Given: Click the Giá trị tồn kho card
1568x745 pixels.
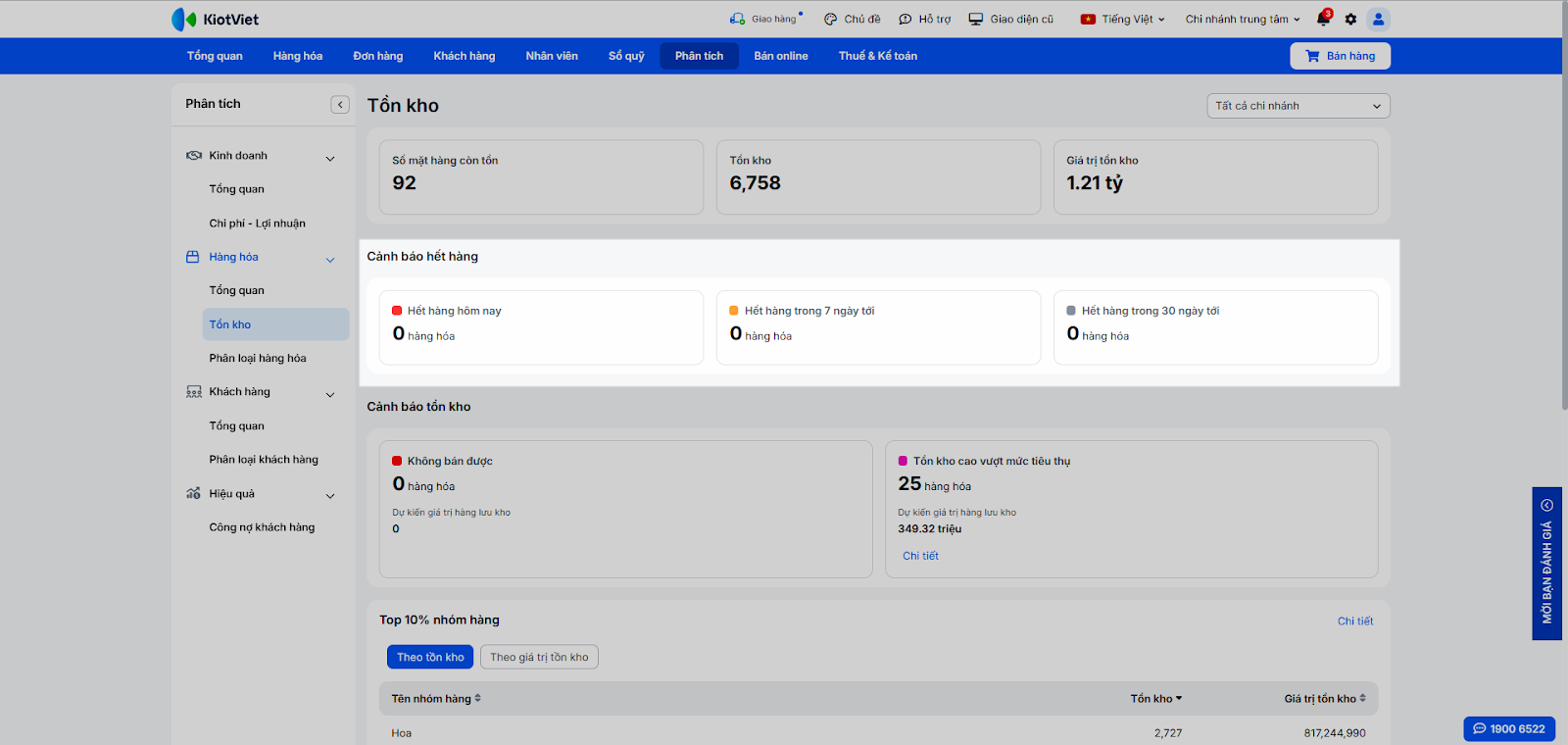Looking at the screenshot, I should tap(1215, 177).
